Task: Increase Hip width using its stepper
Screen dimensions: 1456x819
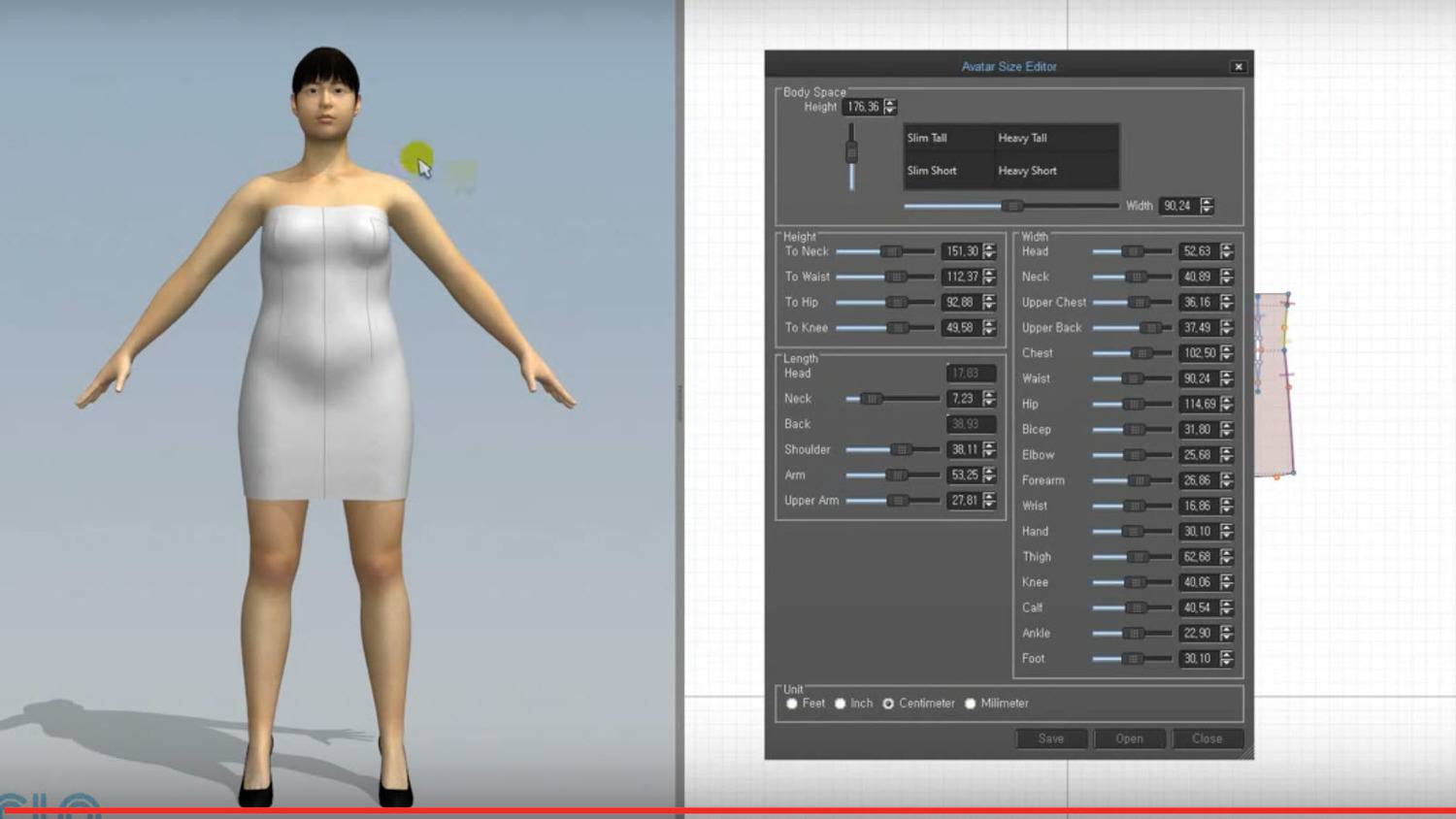Action: (1227, 400)
